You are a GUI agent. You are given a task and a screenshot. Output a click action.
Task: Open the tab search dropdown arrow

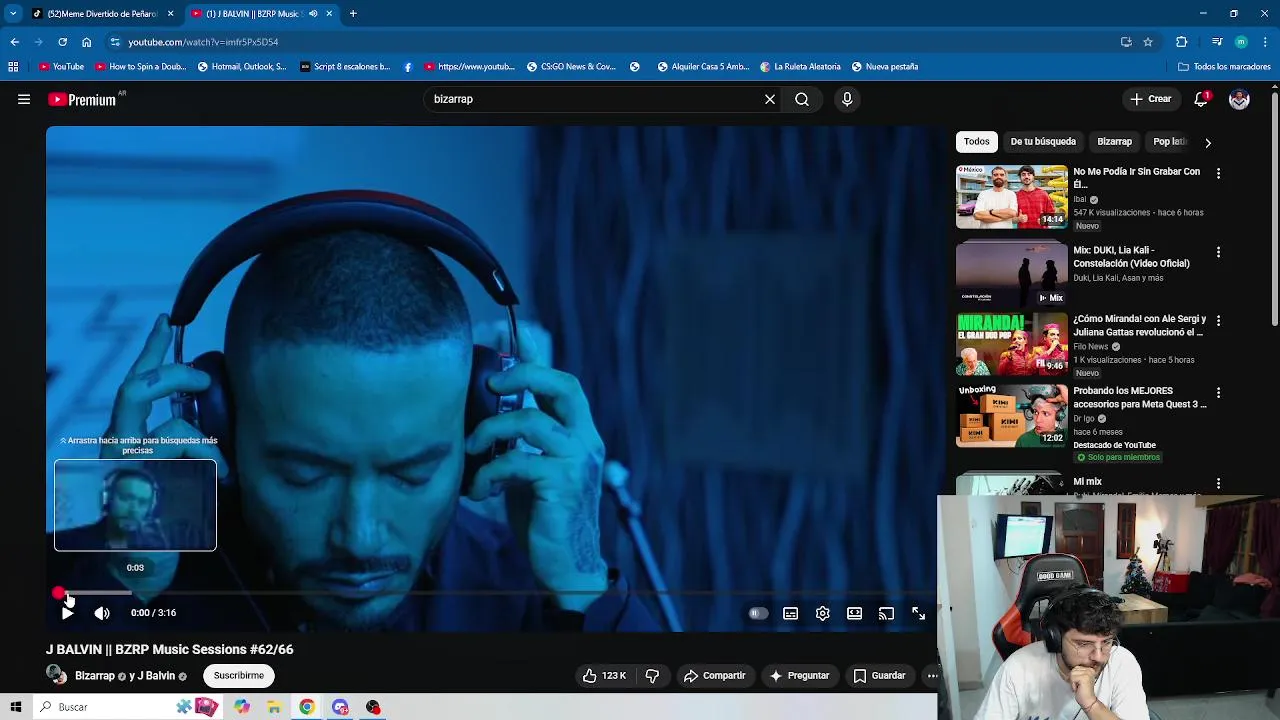click(13, 14)
